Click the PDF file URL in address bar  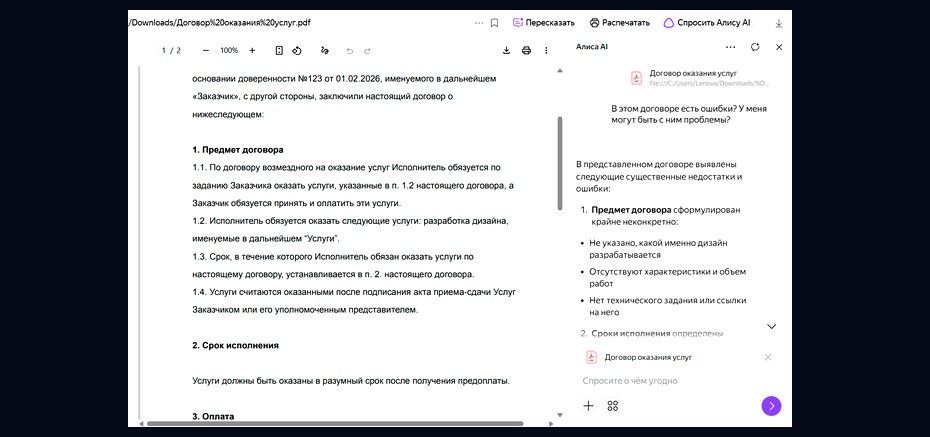coord(221,23)
